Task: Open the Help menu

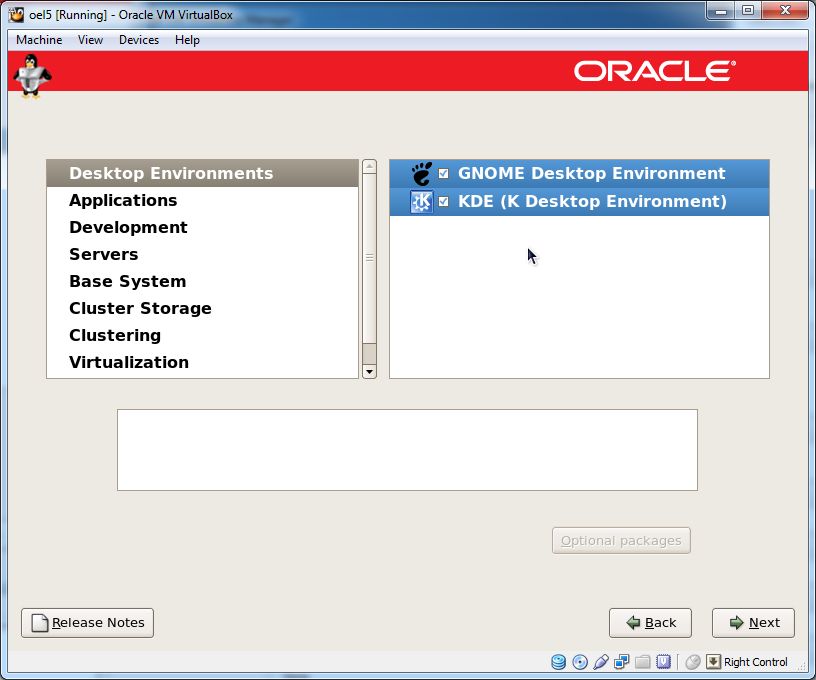Action: [187, 40]
